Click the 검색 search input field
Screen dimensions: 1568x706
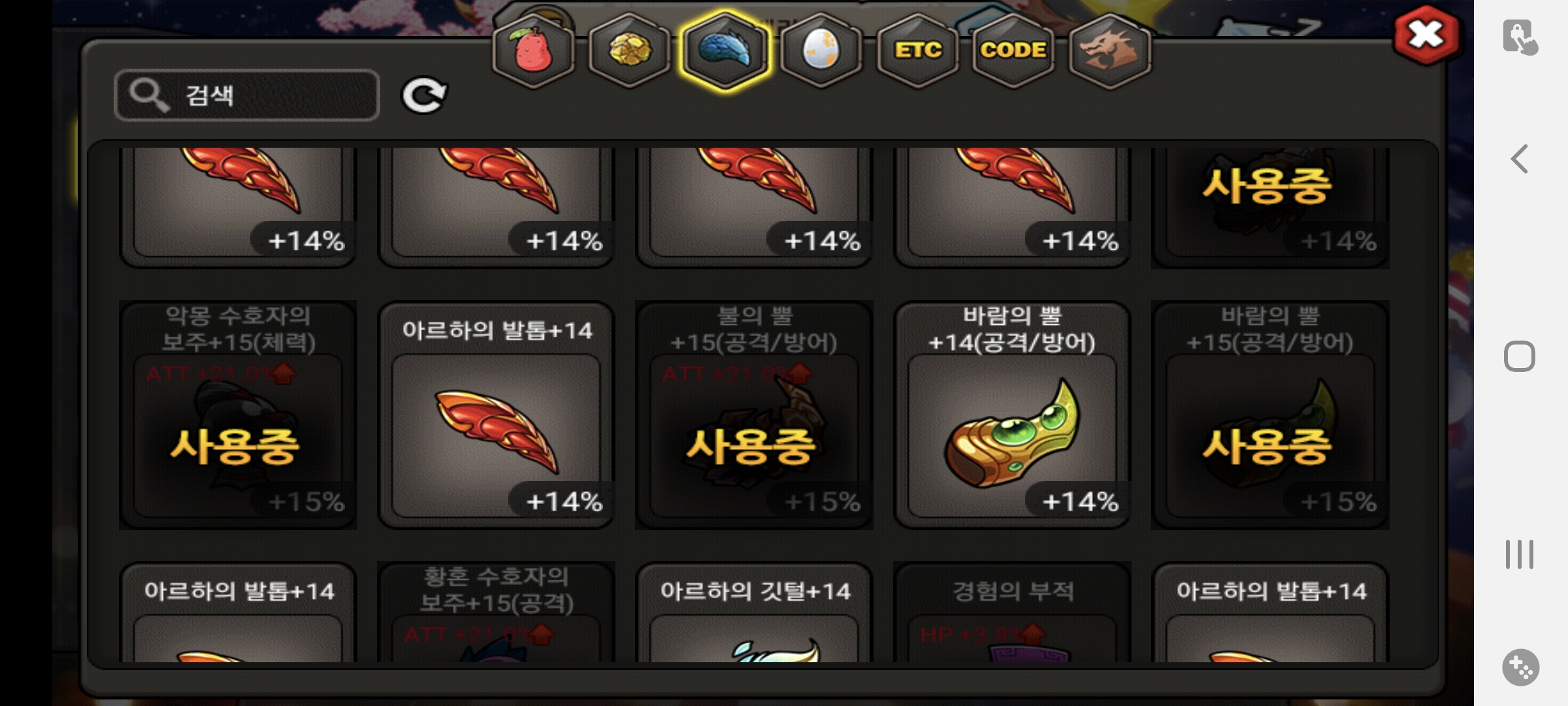(247, 95)
